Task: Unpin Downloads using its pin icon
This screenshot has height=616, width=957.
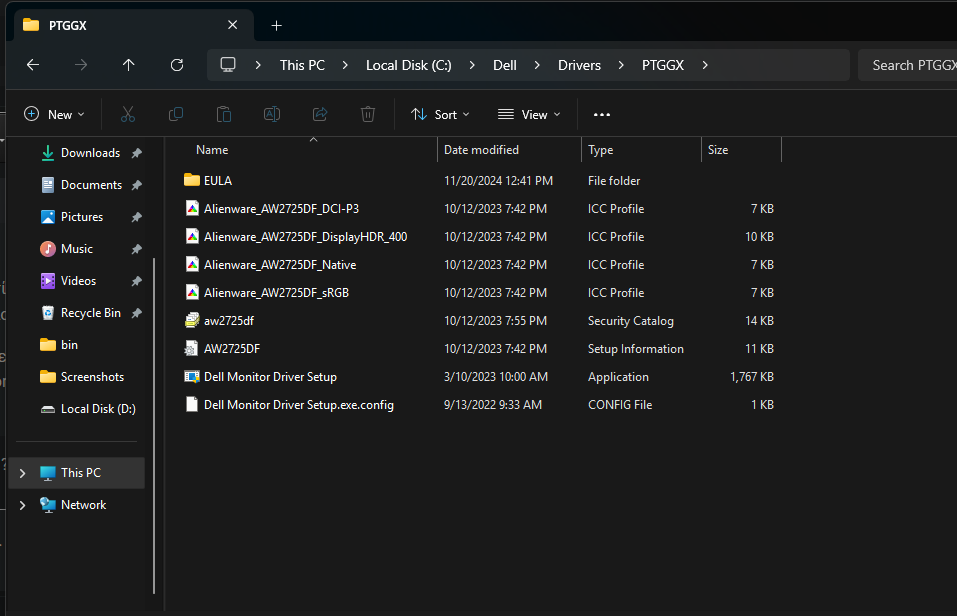Action: [137, 153]
